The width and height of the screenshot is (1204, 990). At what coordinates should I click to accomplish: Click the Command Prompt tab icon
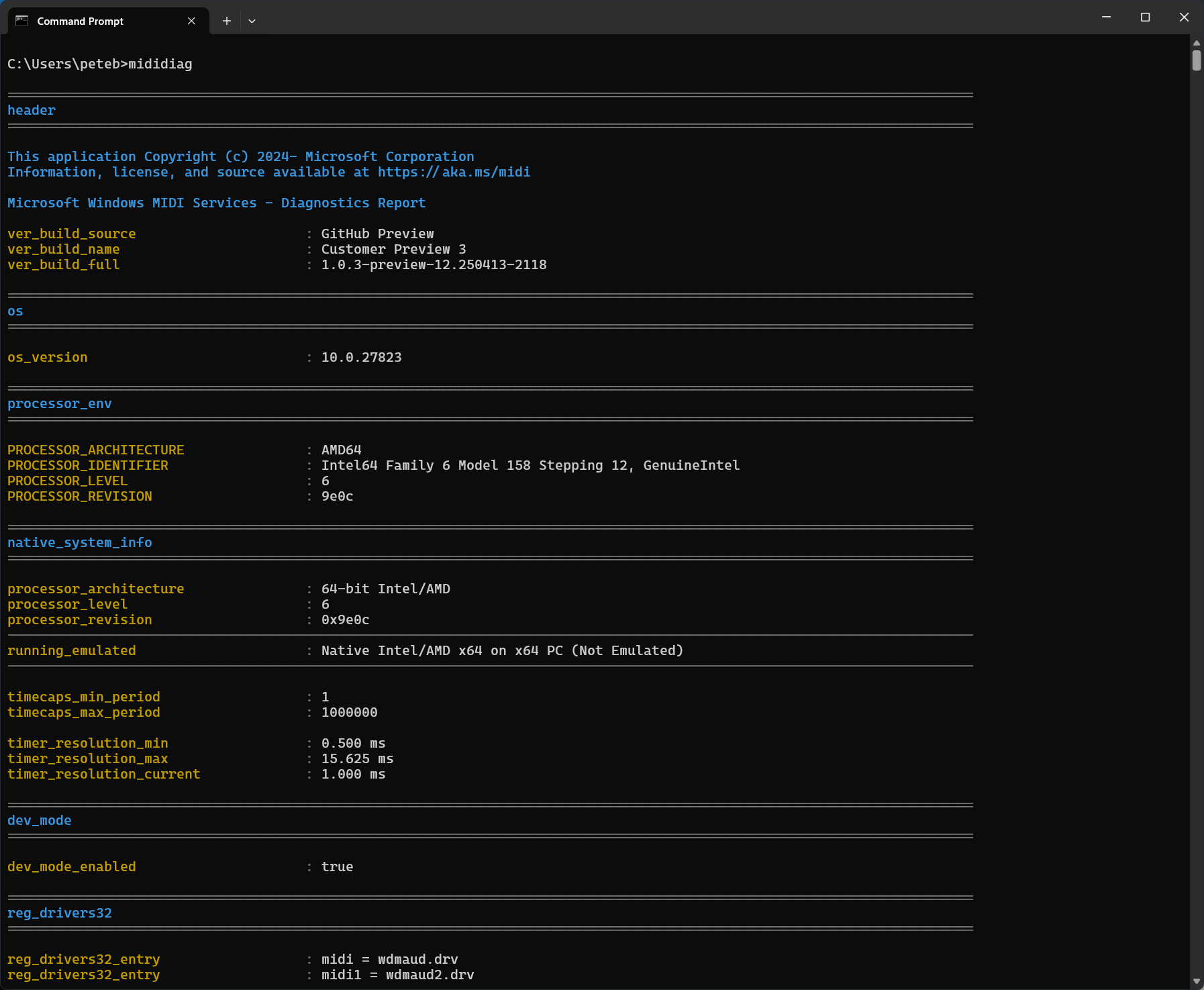22,21
